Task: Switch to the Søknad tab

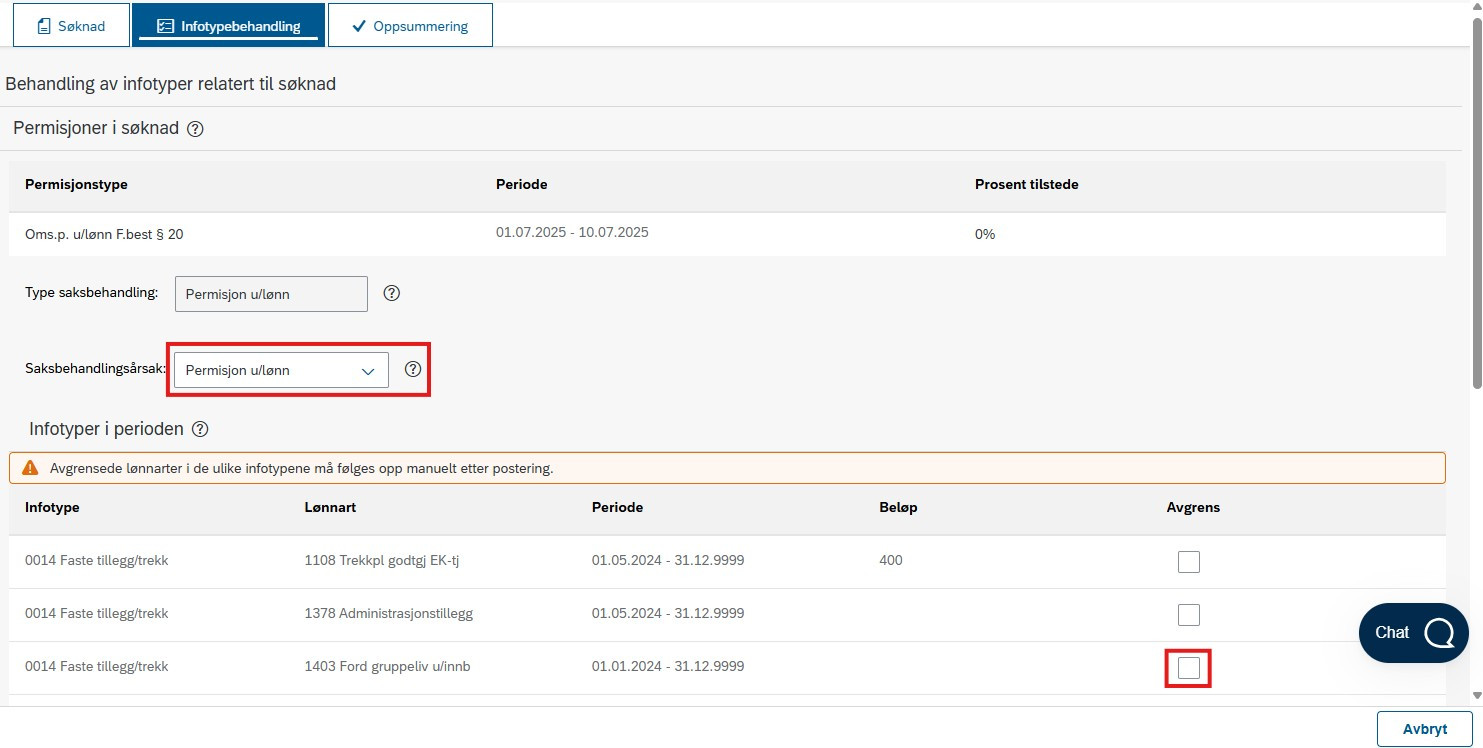Action: 71,26
